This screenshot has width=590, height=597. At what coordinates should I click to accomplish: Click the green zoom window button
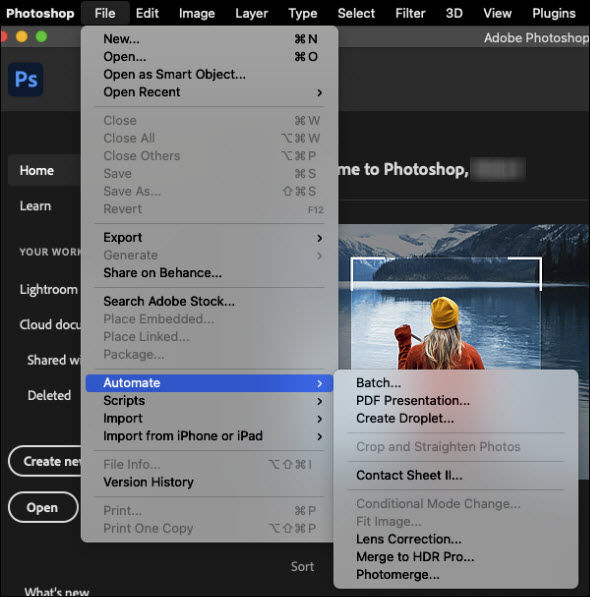pyautogui.click(x=41, y=37)
